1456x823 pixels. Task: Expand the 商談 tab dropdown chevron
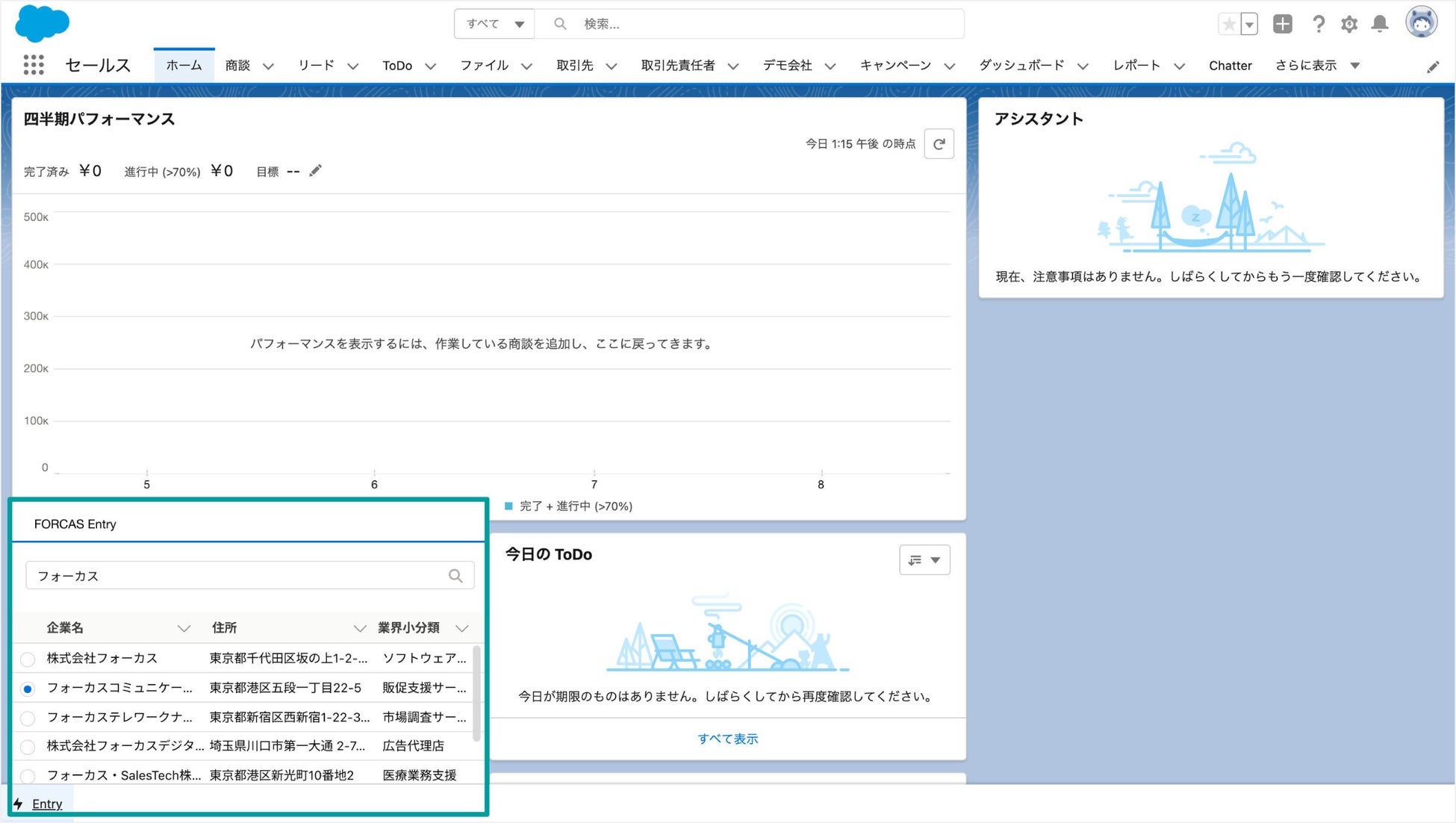pos(268,66)
